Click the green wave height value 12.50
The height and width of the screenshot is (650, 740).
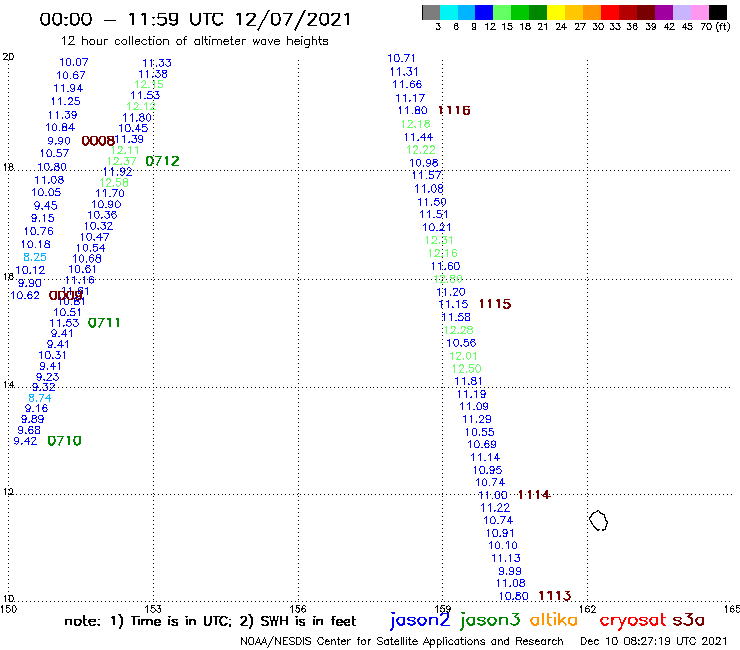(466, 369)
